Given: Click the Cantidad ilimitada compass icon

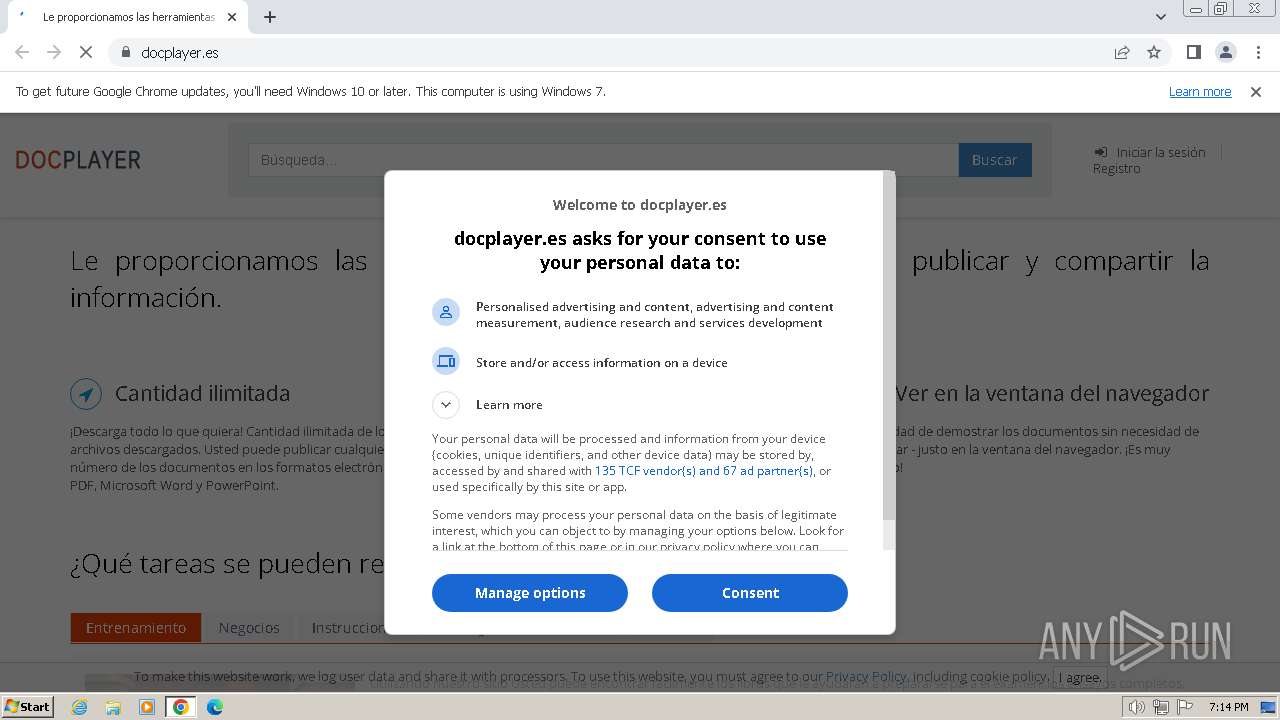Looking at the screenshot, I should coord(86,394).
